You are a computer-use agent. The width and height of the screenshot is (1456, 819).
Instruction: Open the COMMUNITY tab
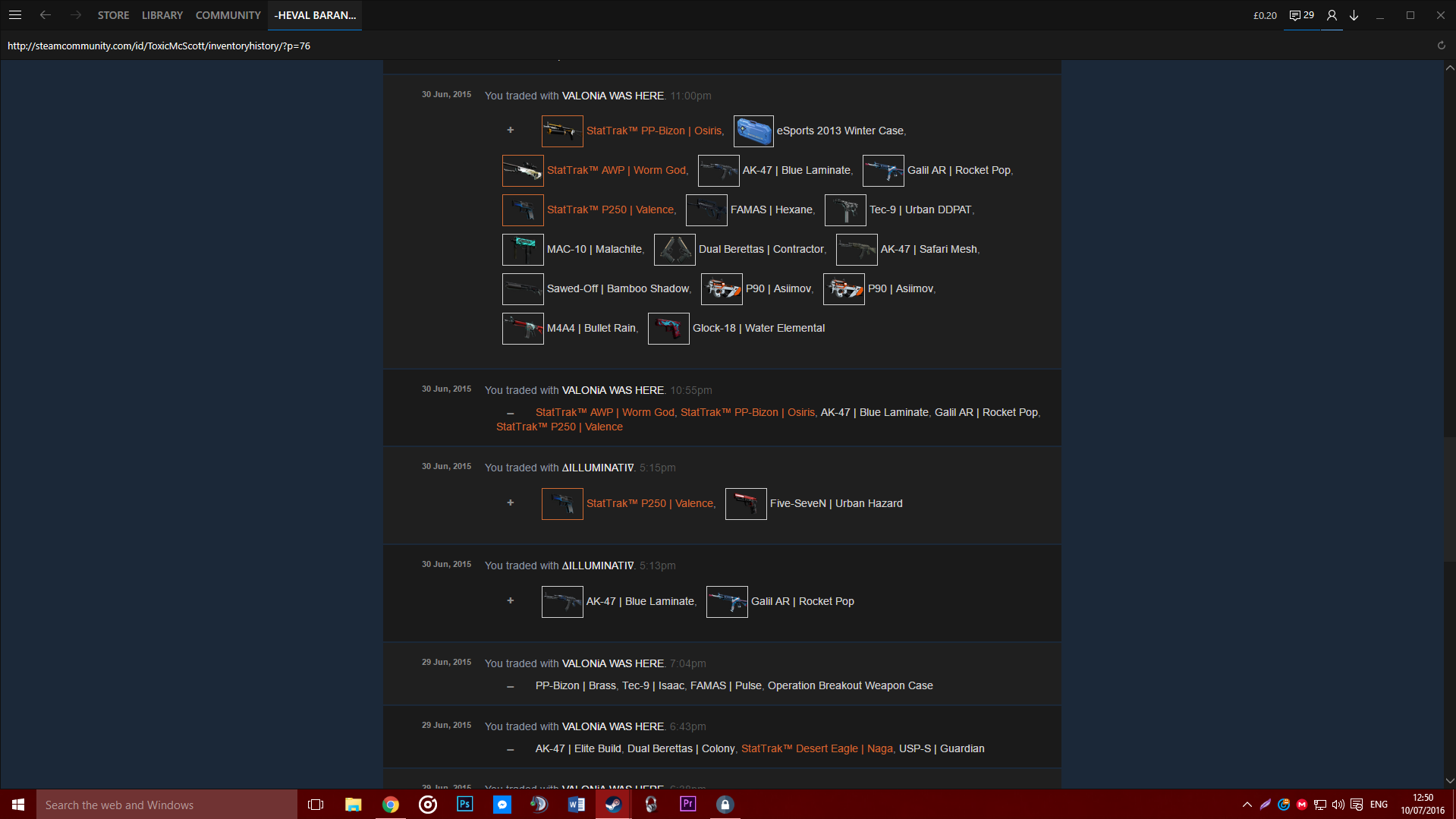pos(228,15)
